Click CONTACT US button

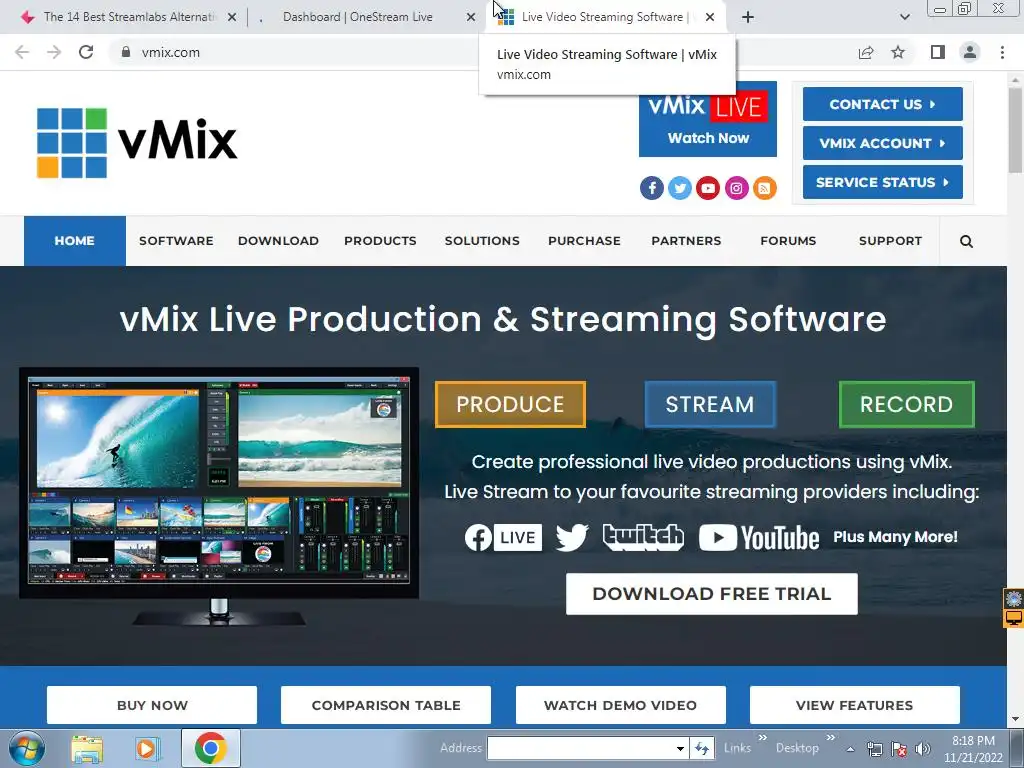point(882,104)
